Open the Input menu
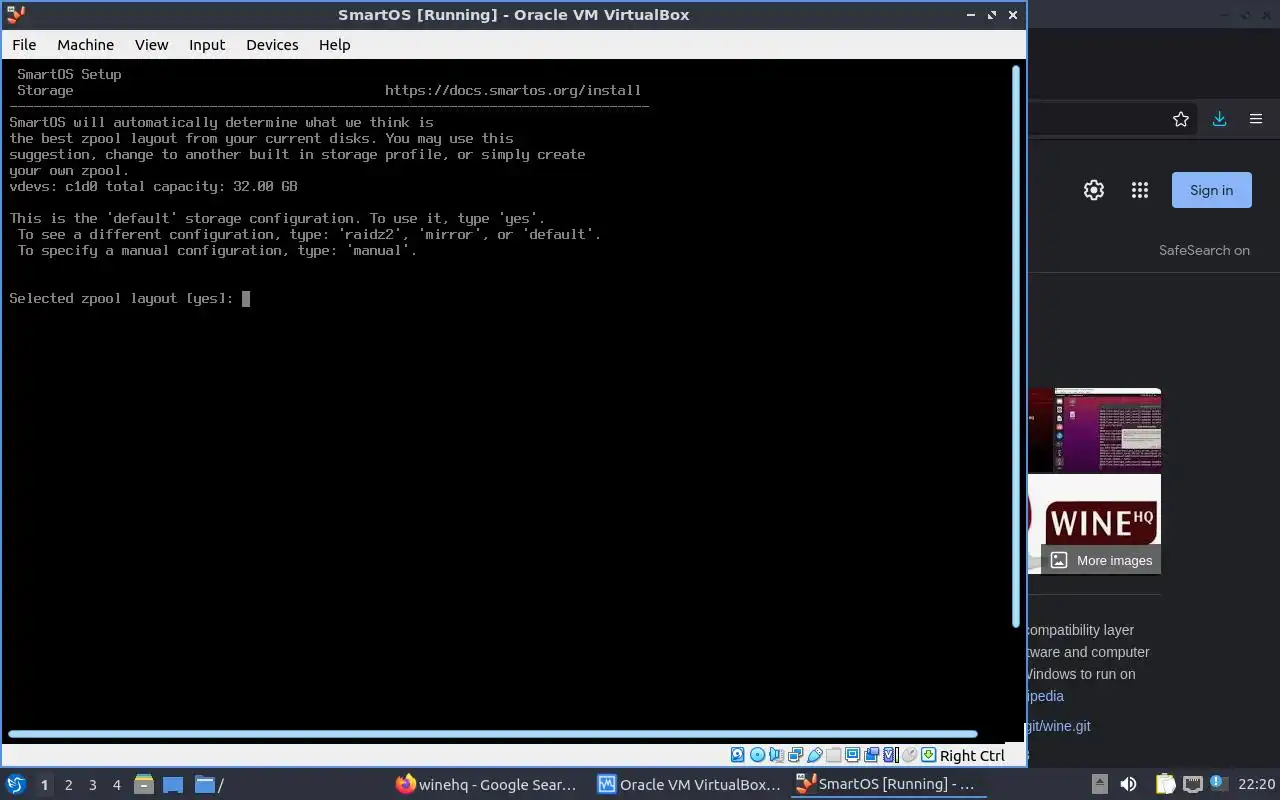 pos(207,44)
